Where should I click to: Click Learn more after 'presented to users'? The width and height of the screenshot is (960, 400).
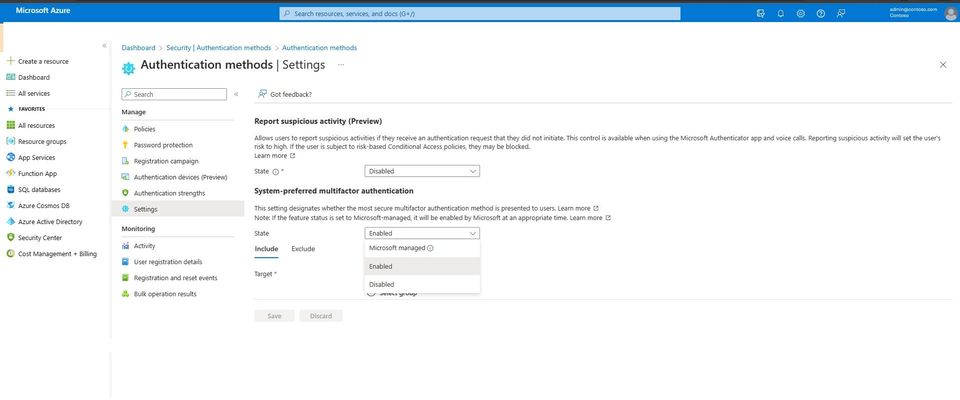tap(574, 208)
